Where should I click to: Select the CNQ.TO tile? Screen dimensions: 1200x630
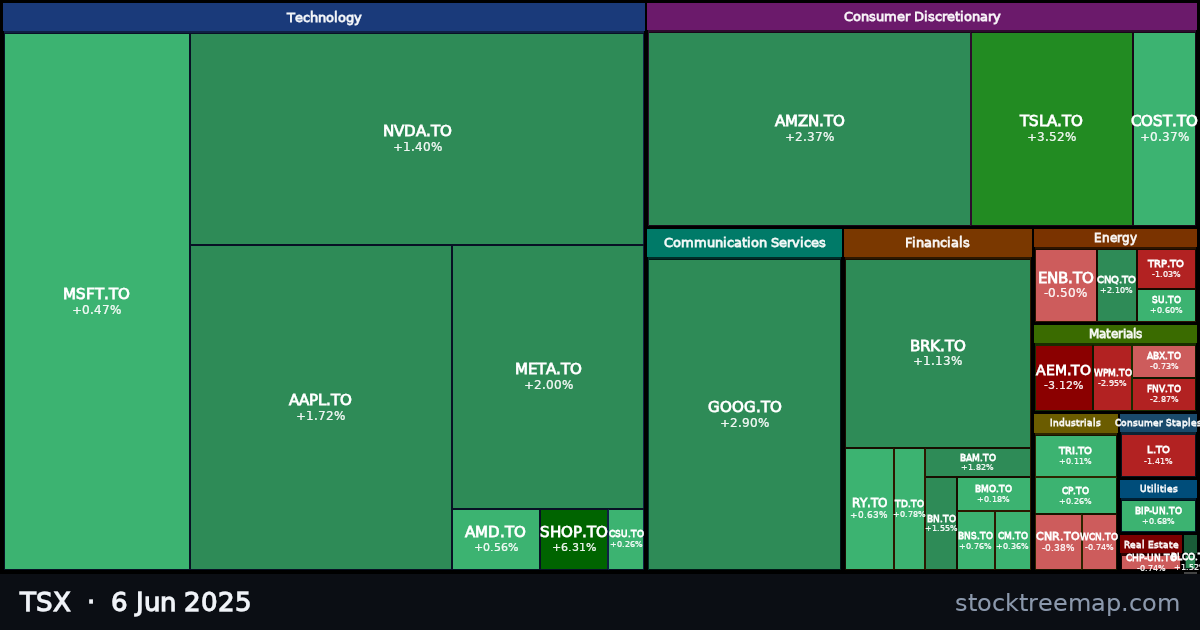click(x=1117, y=285)
